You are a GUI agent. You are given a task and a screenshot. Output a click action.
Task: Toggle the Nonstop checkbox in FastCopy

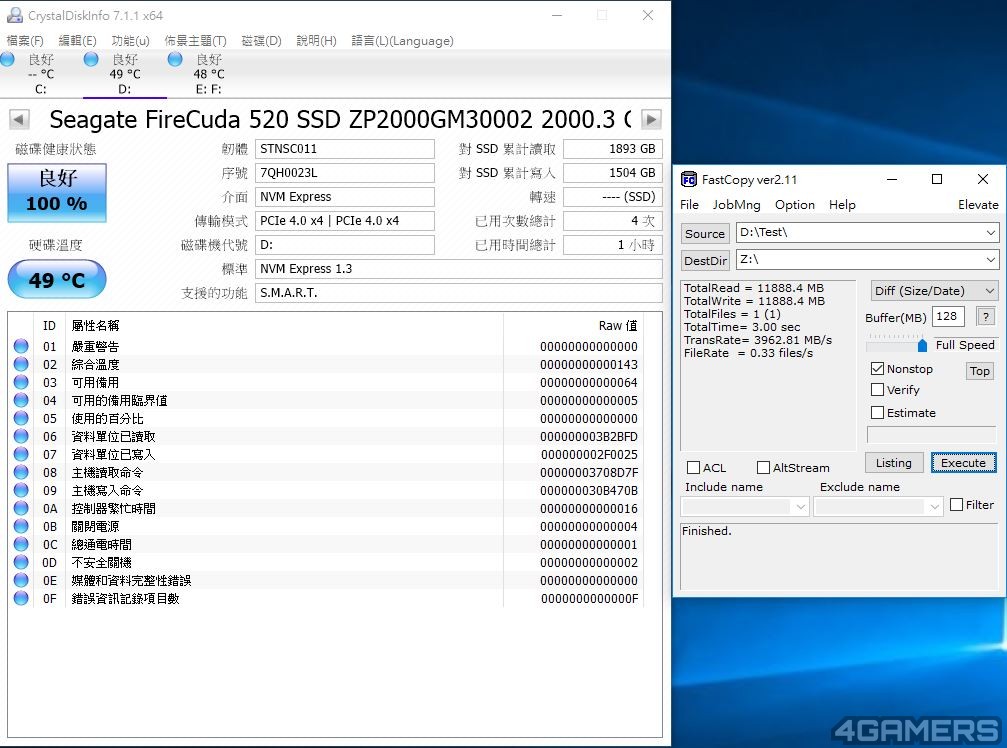877,369
